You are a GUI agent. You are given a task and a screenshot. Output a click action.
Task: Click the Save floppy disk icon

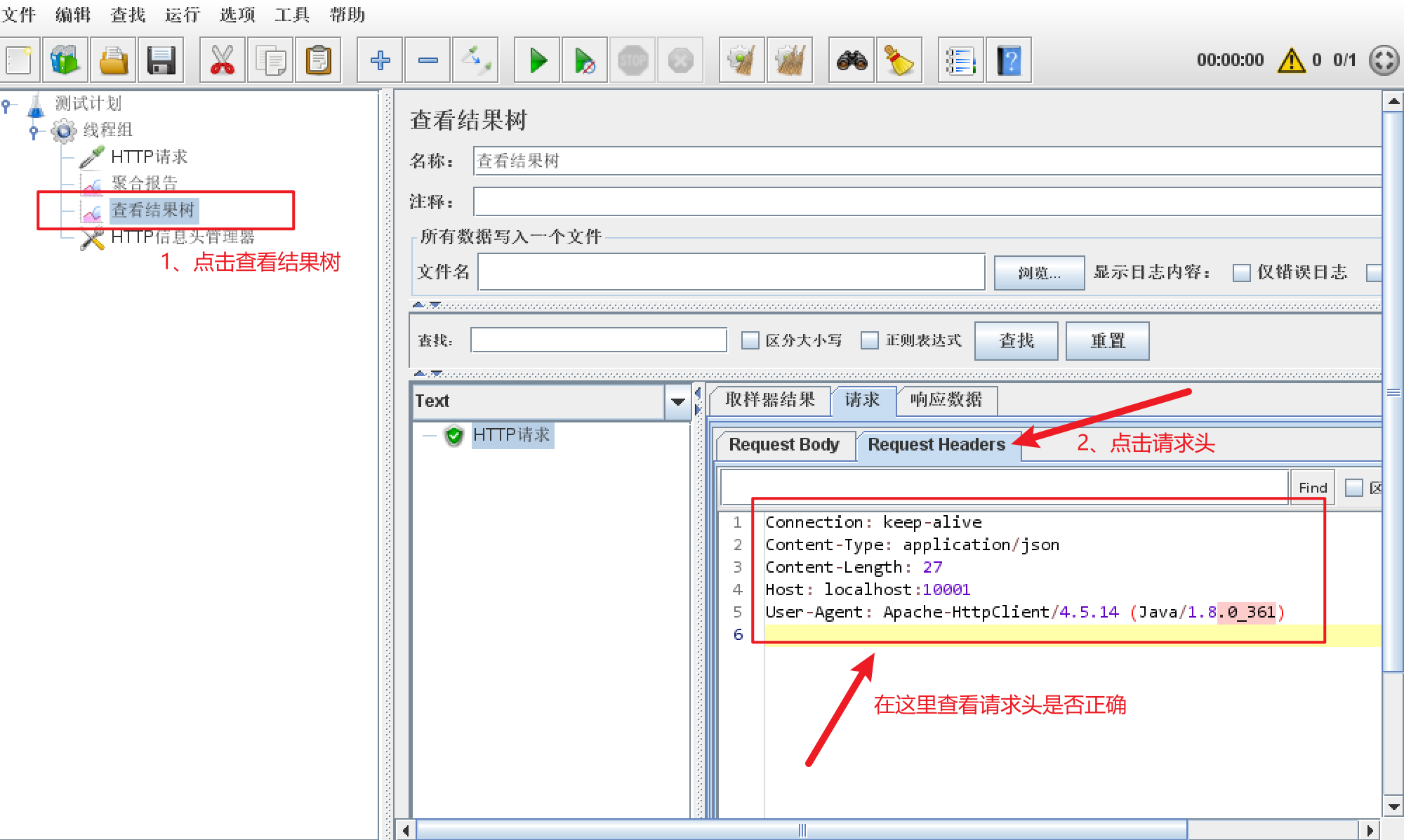tap(161, 61)
